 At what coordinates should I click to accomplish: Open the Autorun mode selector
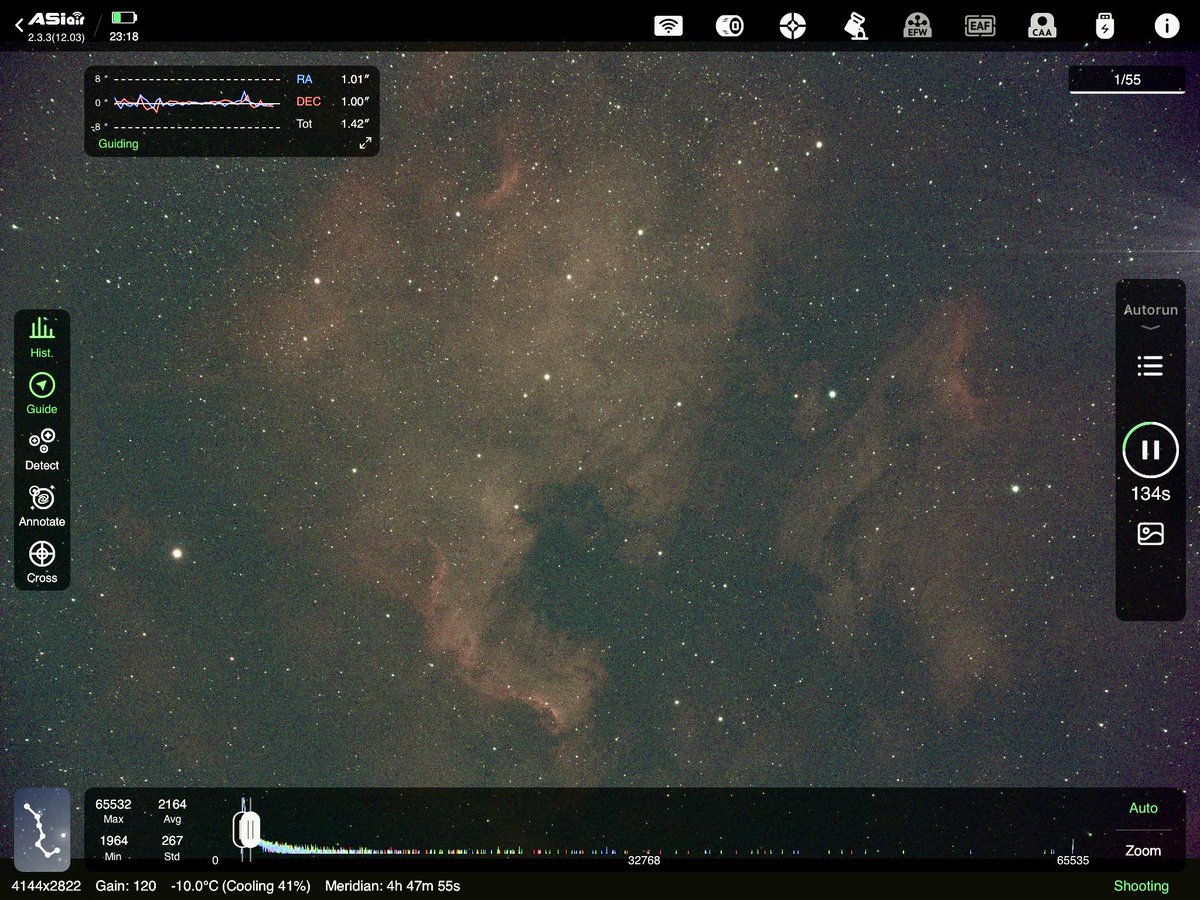coord(1150,315)
